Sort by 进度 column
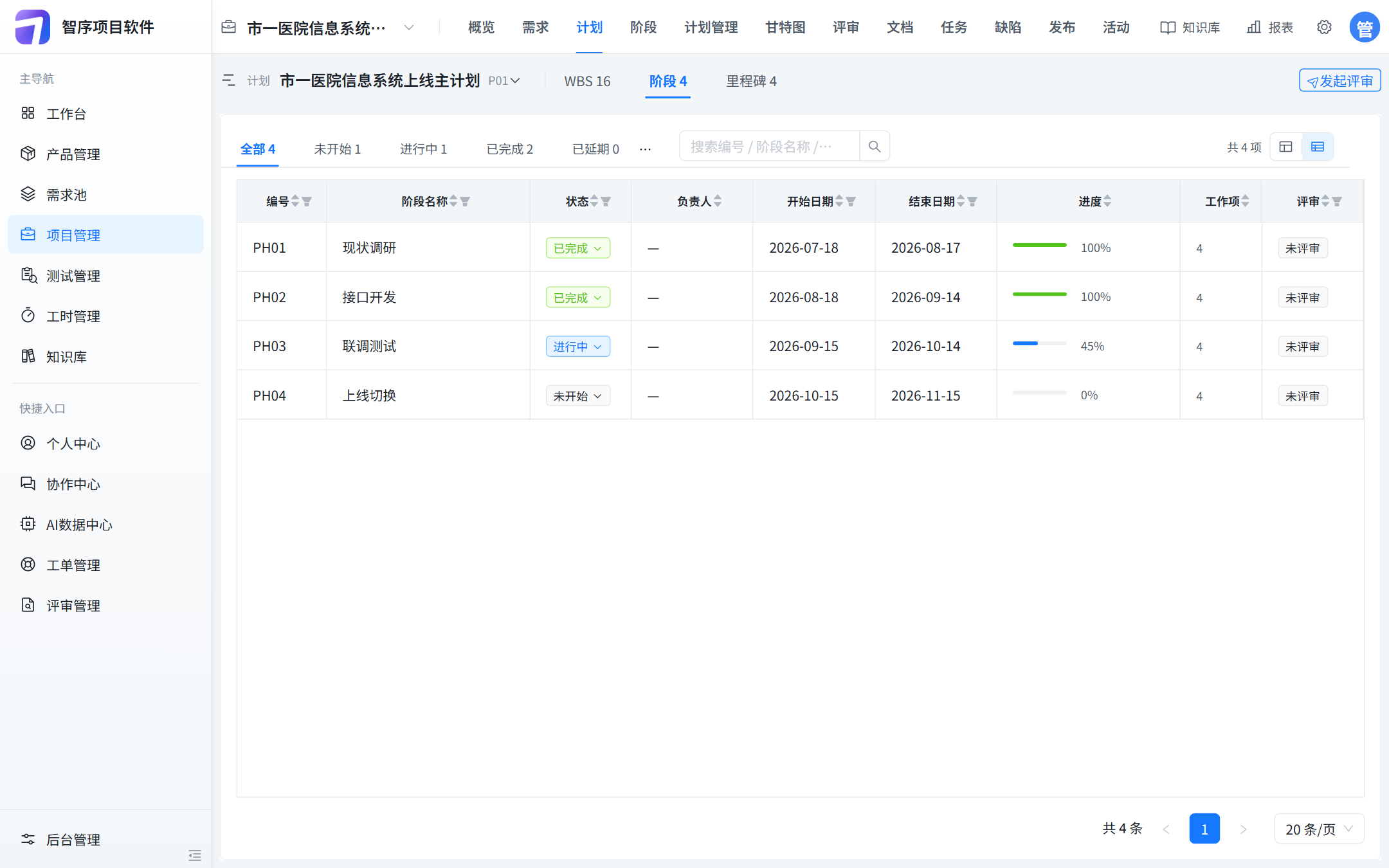 click(x=1107, y=201)
